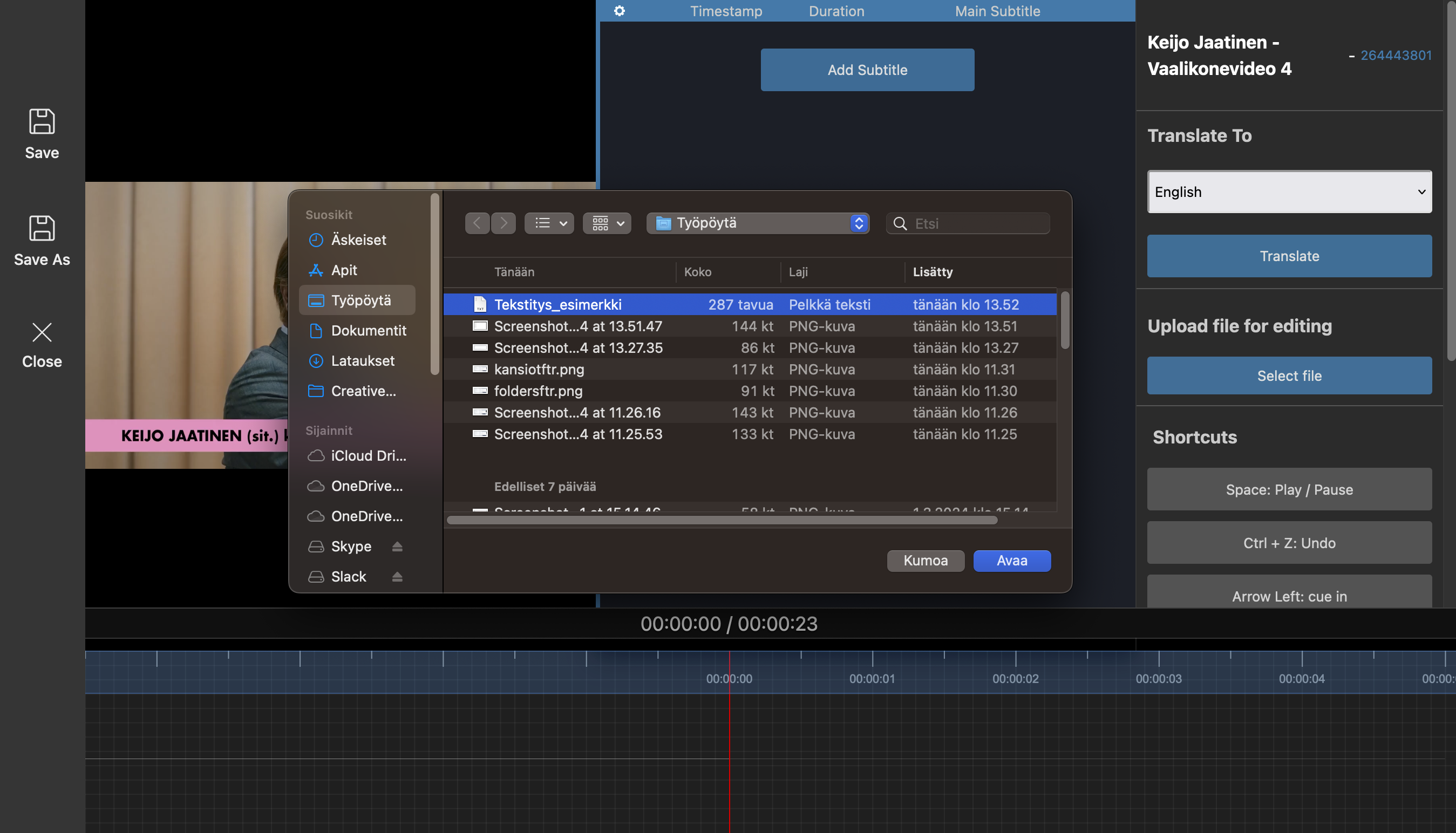Click the Close X icon
This screenshot has height=833, width=1456.
[x=42, y=332]
